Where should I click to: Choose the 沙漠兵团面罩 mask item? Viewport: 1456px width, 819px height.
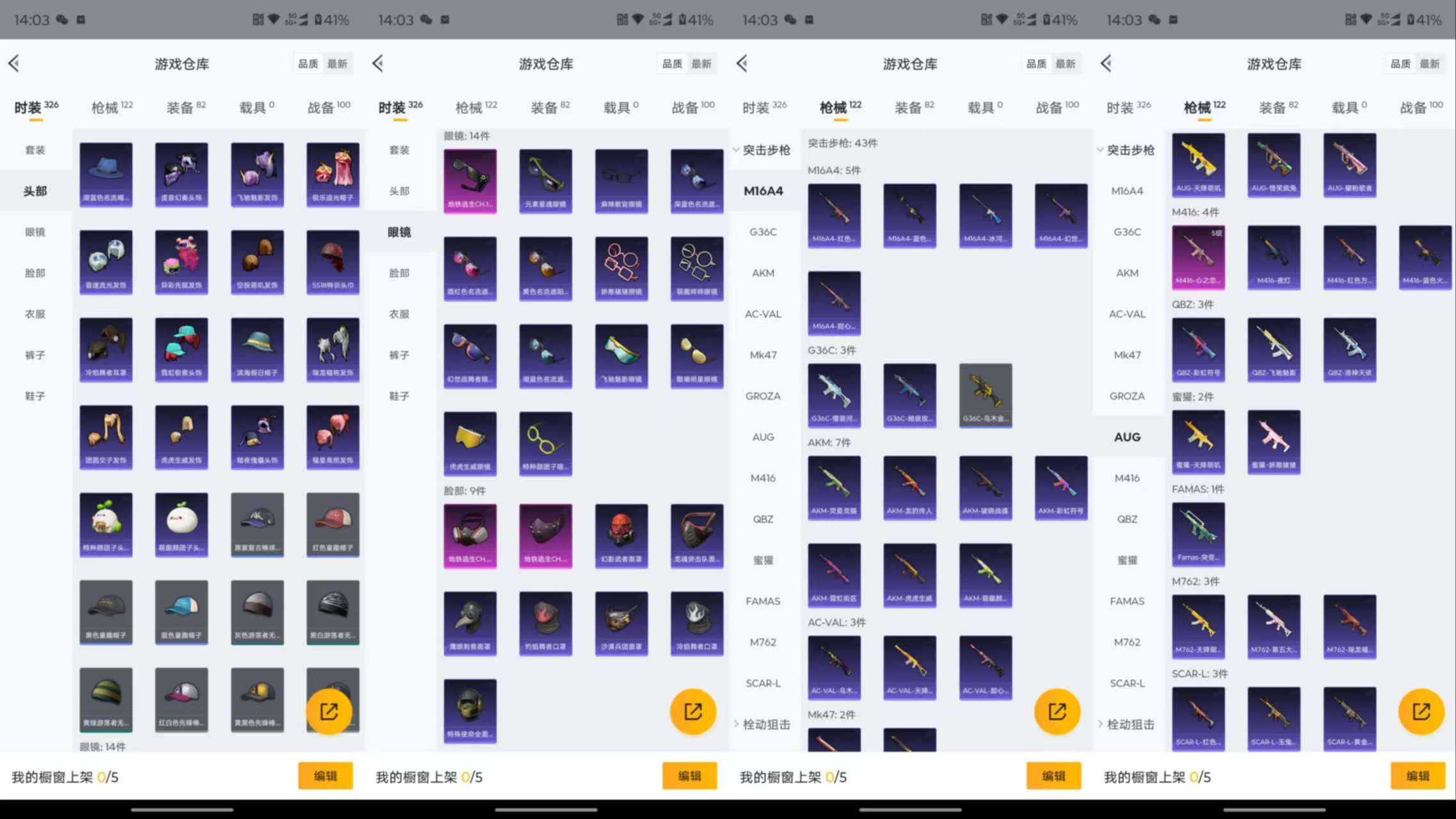point(621,624)
